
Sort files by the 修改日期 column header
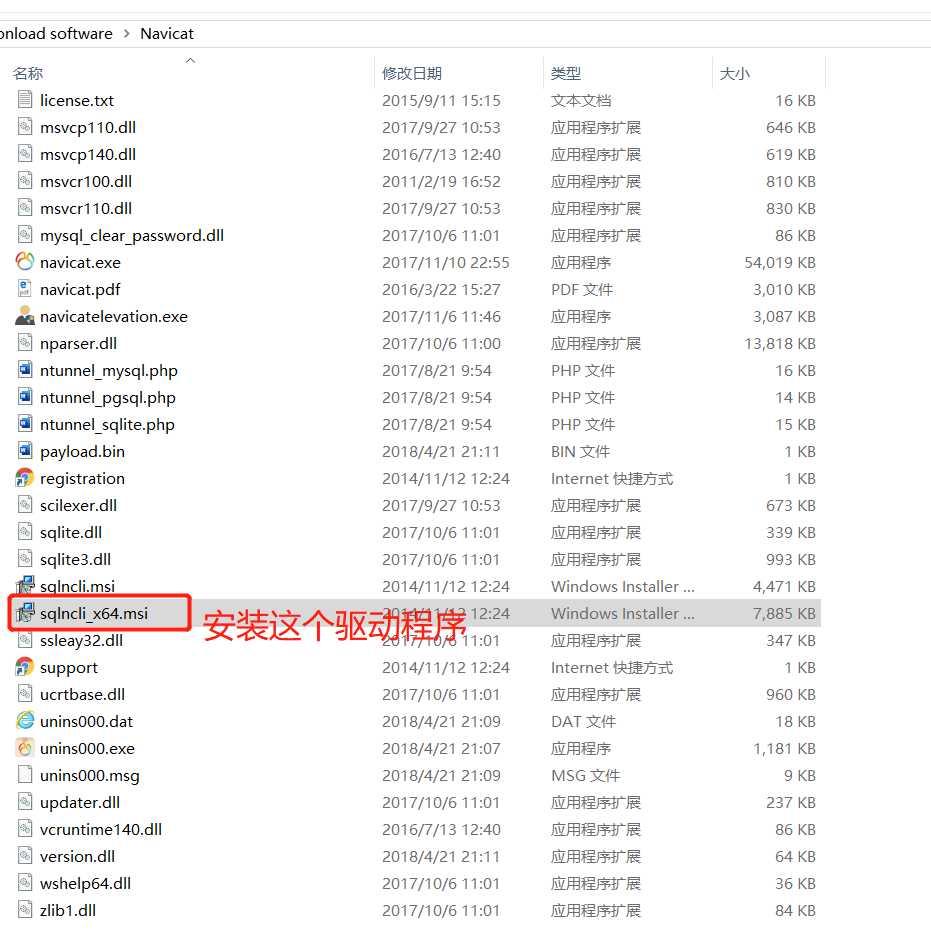coord(412,73)
